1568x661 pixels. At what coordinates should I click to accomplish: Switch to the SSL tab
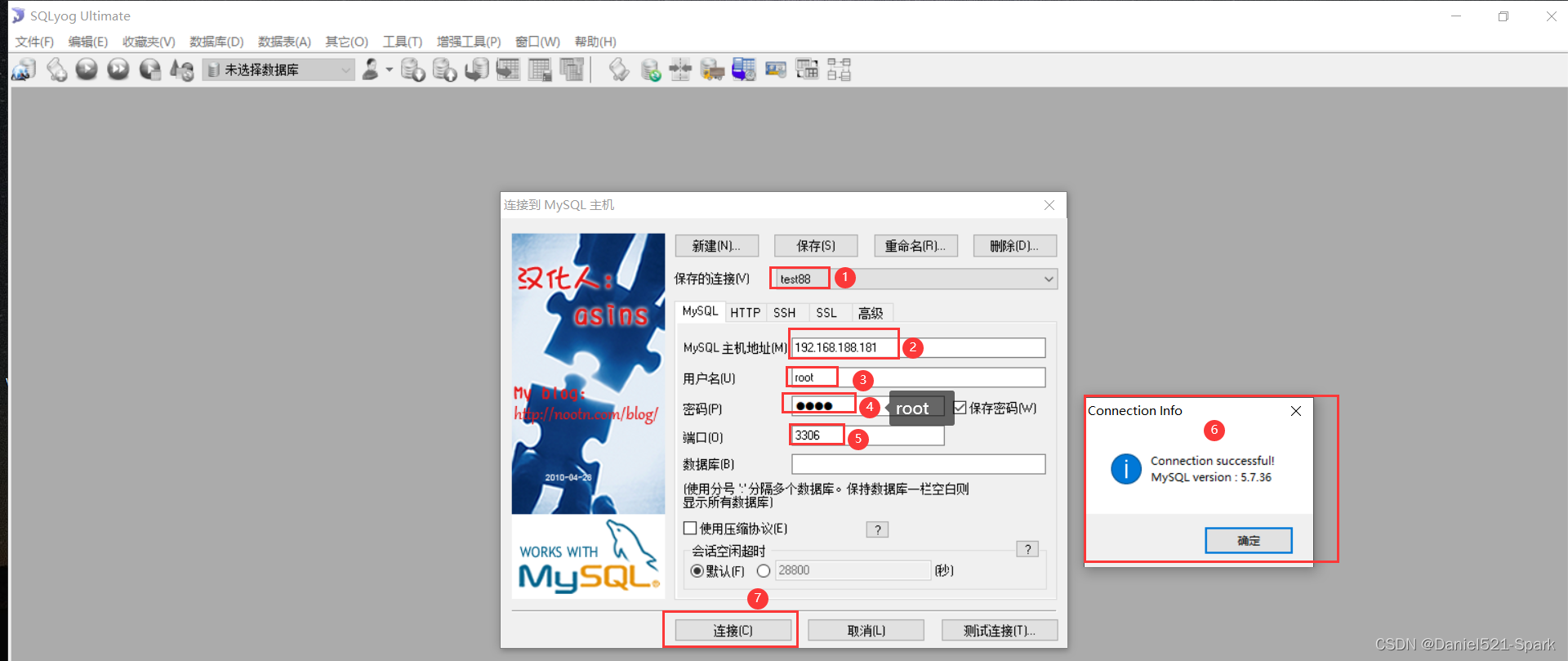(826, 313)
